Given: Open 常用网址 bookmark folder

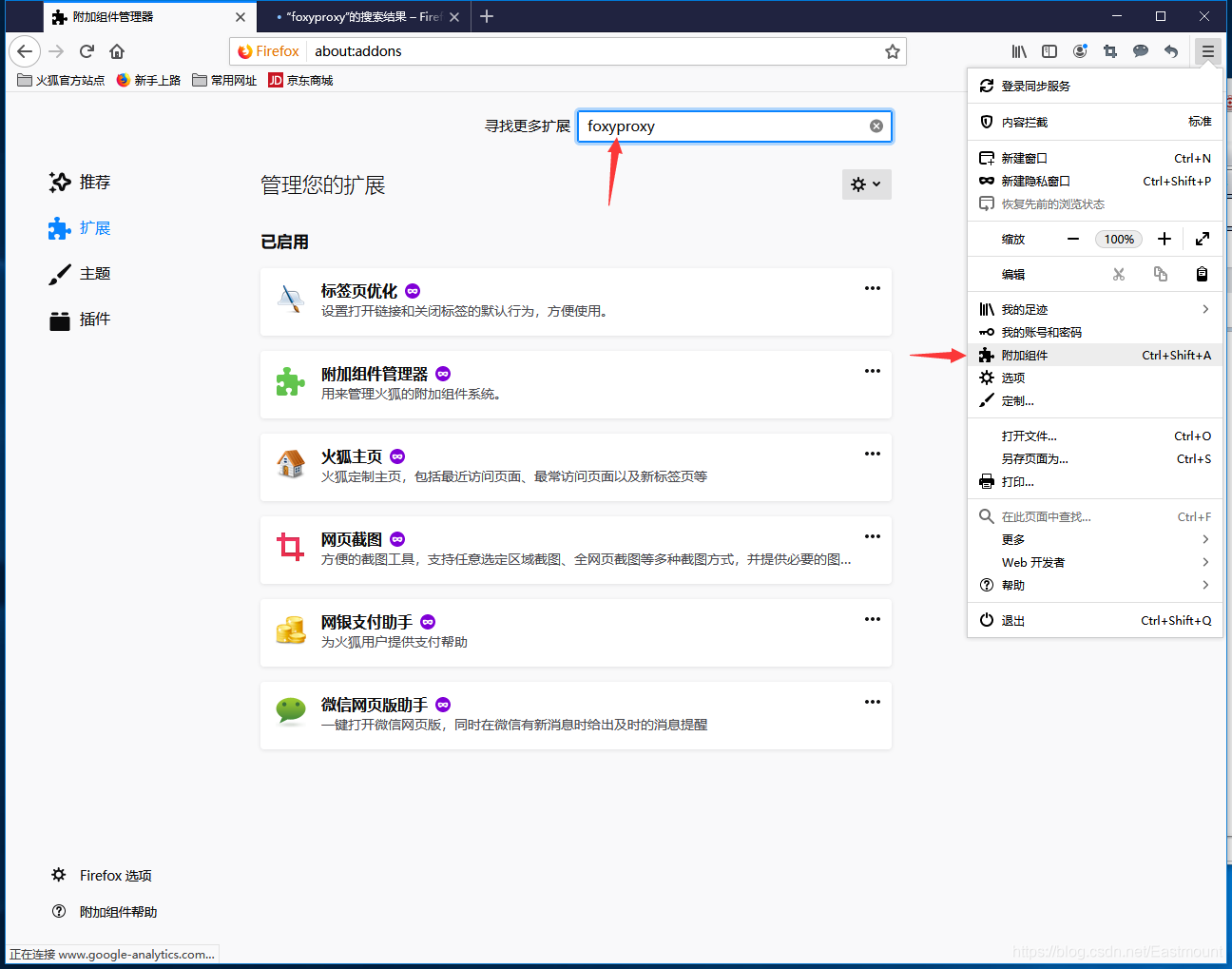Looking at the screenshot, I should click(x=224, y=80).
